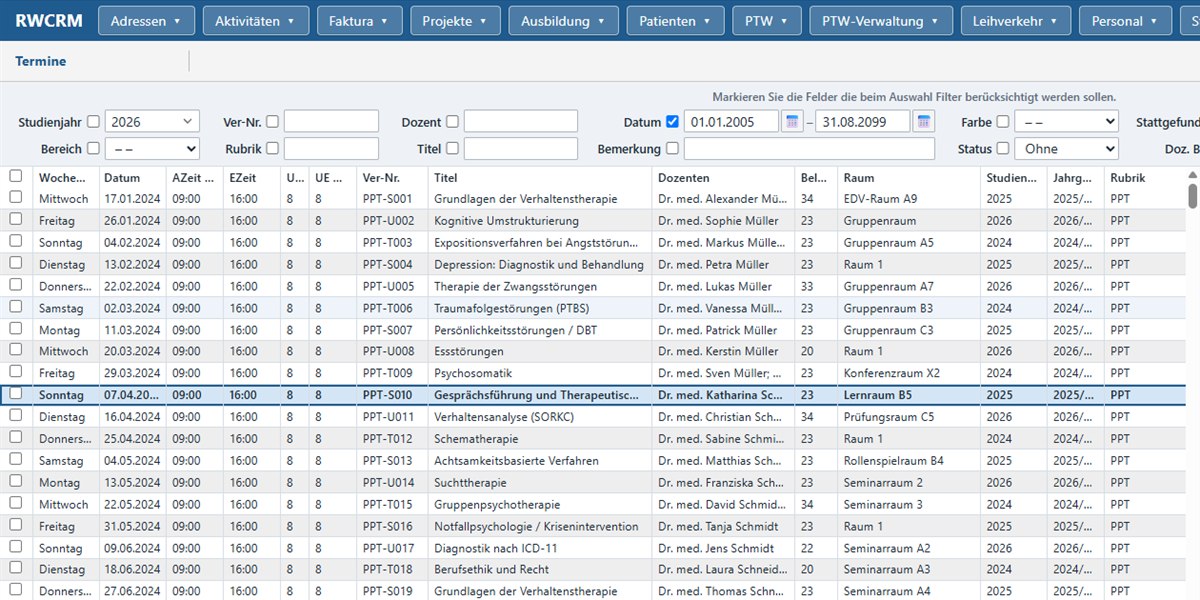
Task: Click into the Bemerkung filter input
Action: pos(809,148)
